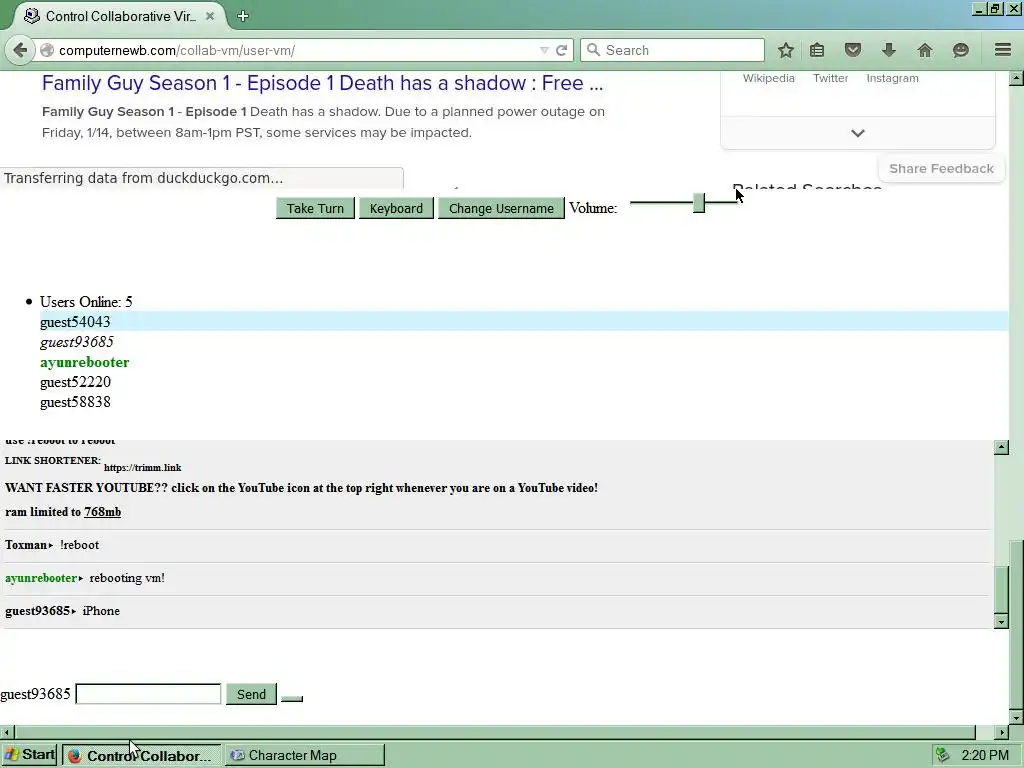The image size is (1024, 768).
Task: Go to Firefox home page icon
Action: [925, 50]
